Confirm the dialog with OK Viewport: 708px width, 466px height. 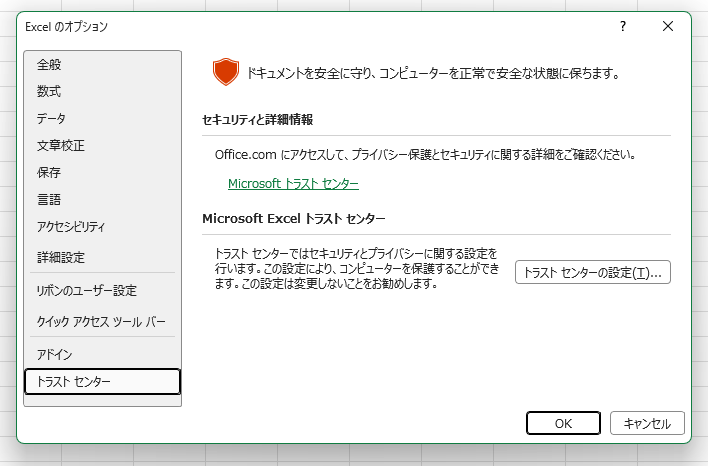point(563,423)
